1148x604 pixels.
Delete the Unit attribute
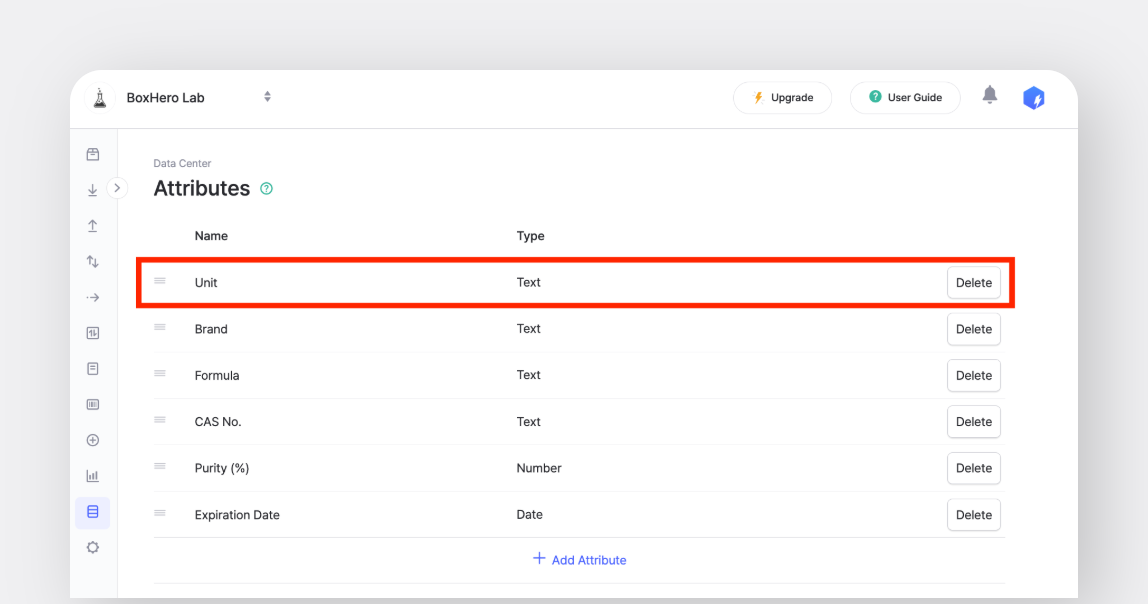[x=973, y=282]
